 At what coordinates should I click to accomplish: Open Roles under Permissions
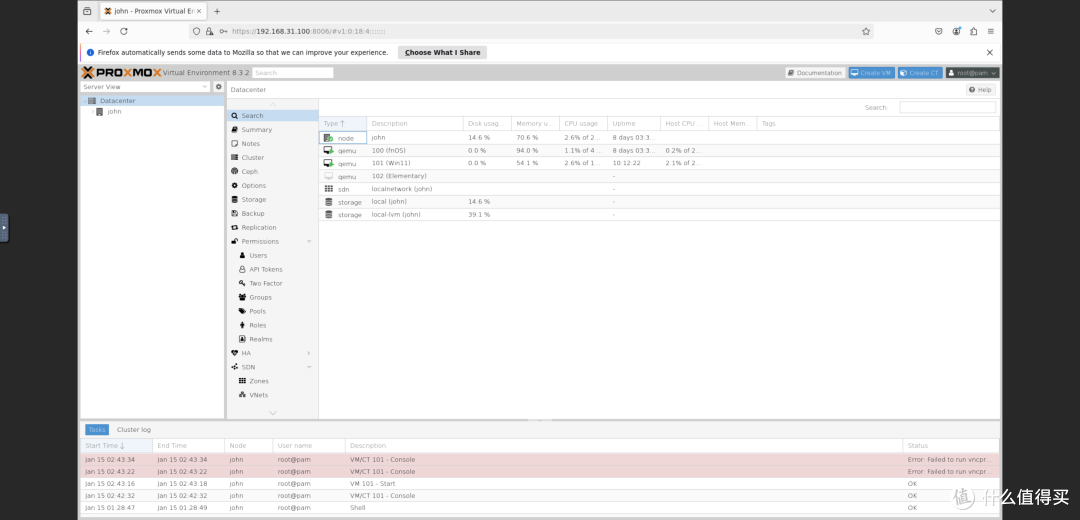click(x=273, y=325)
